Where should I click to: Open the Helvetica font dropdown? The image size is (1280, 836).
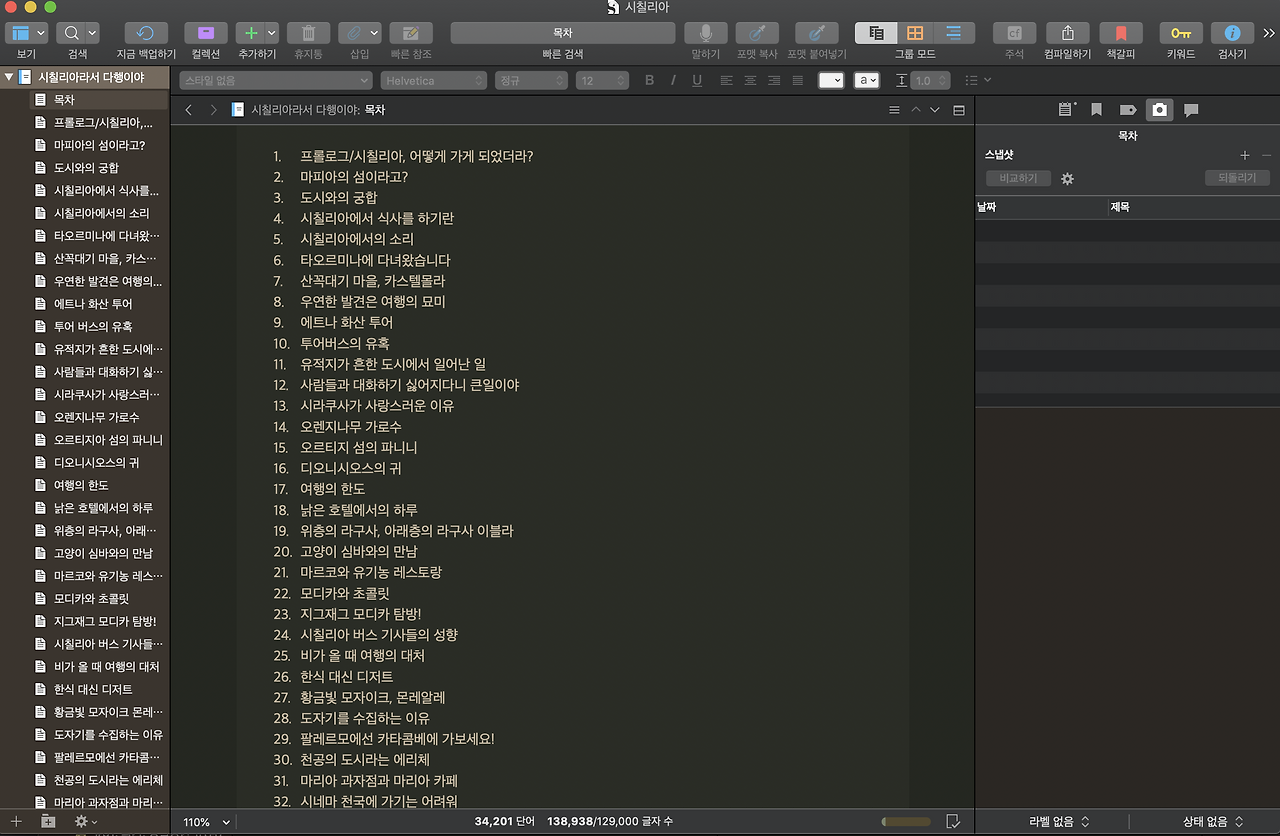point(433,79)
